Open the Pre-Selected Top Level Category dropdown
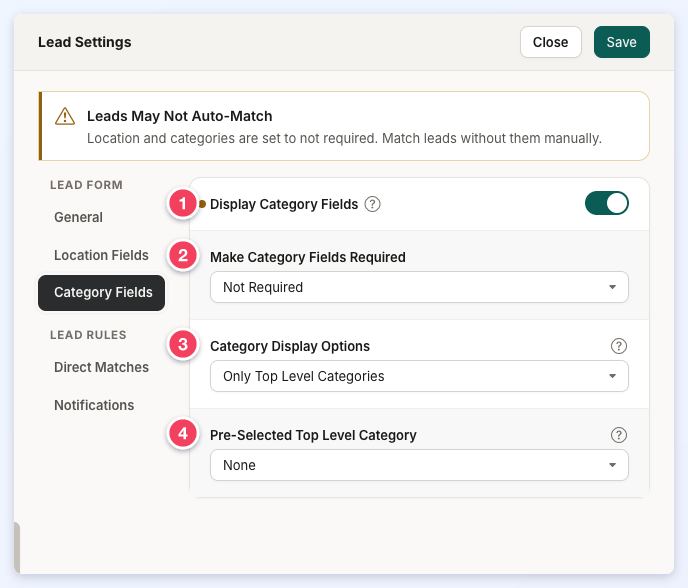Image resolution: width=688 pixels, height=588 pixels. click(x=419, y=465)
